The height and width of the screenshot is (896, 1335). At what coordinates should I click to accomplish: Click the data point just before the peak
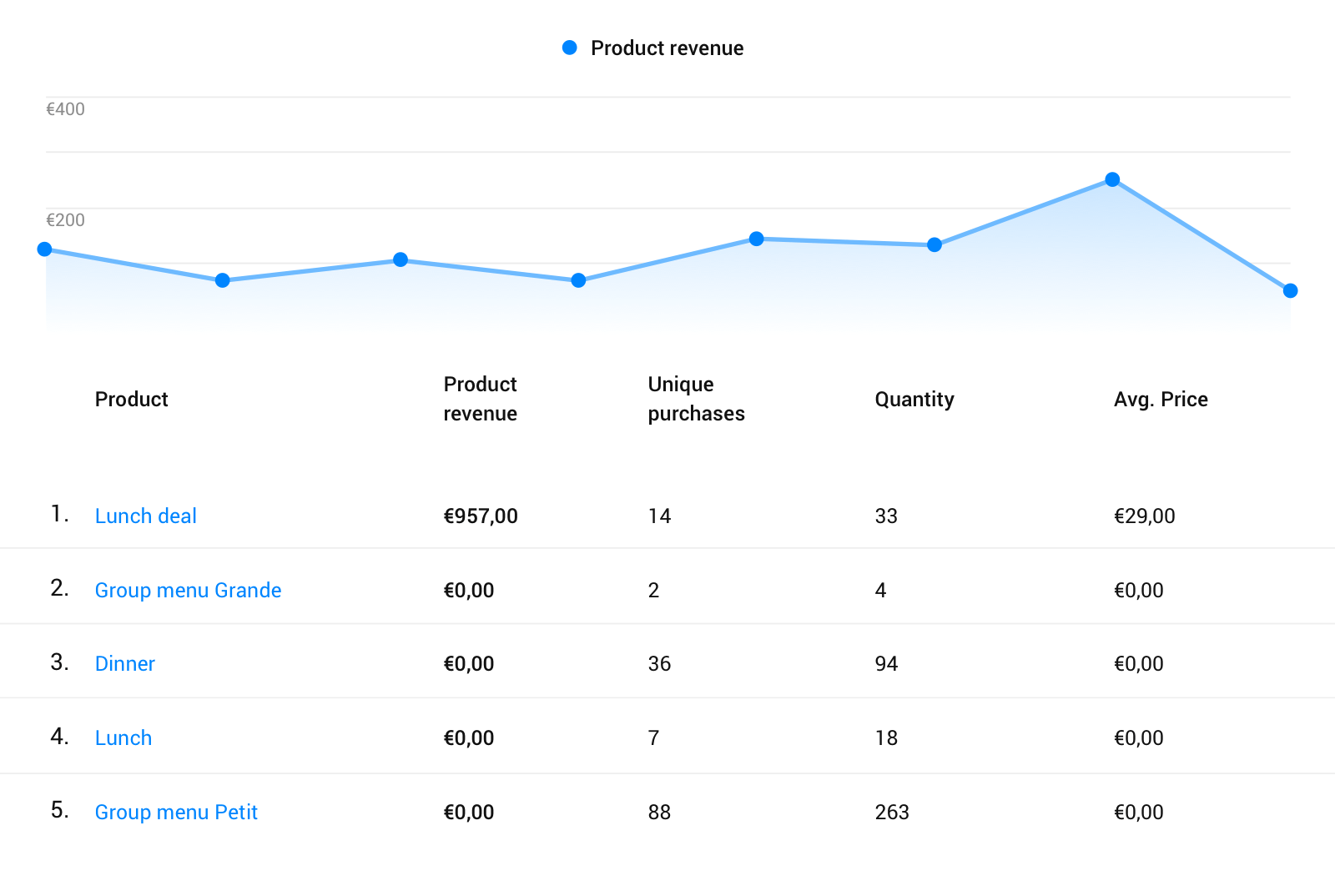coord(934,244)
